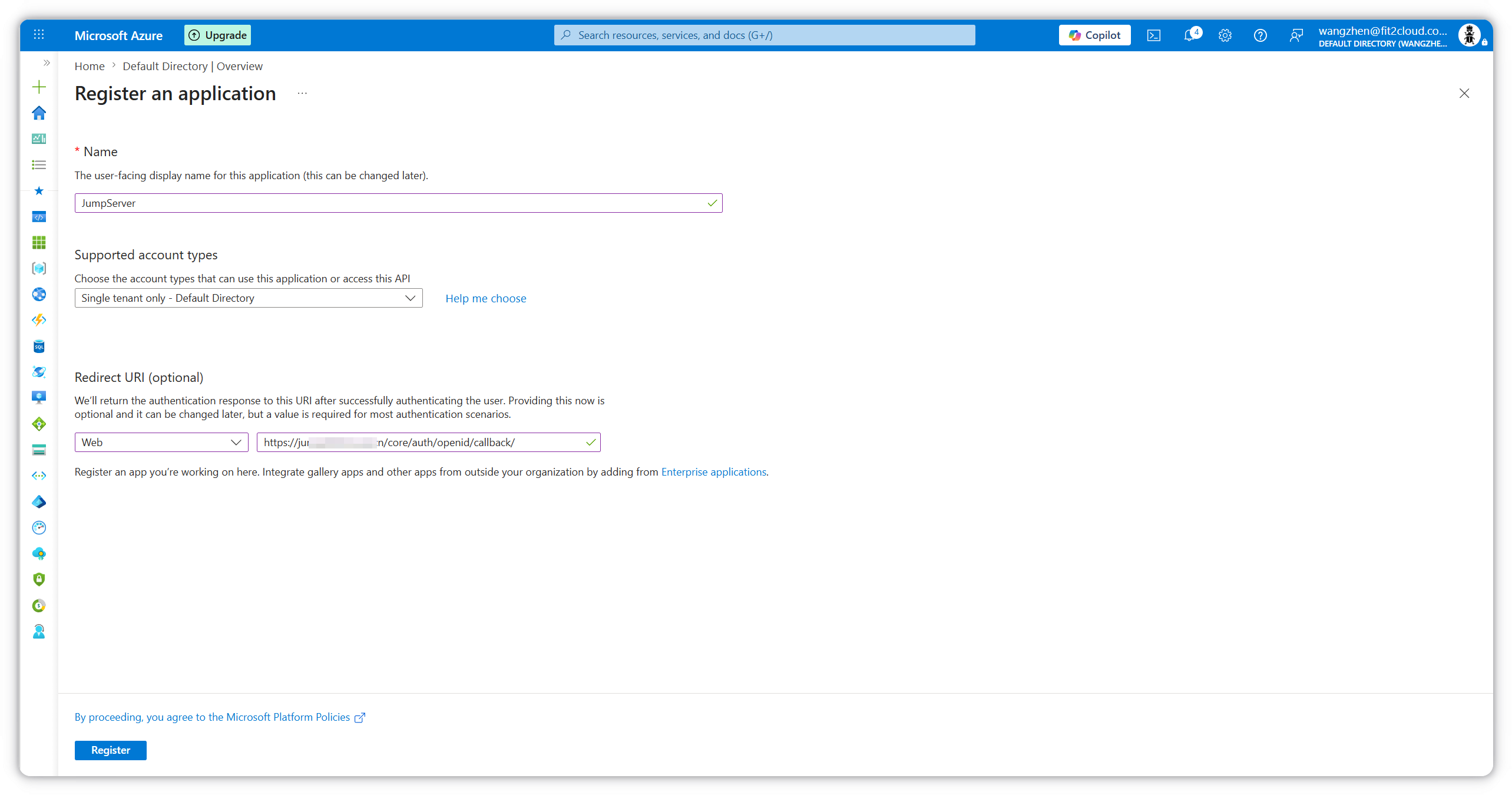This screenshot has height=795, width=1512.
Task: Click the Microsoft Azure logo text
Action: tap(118, 35)
